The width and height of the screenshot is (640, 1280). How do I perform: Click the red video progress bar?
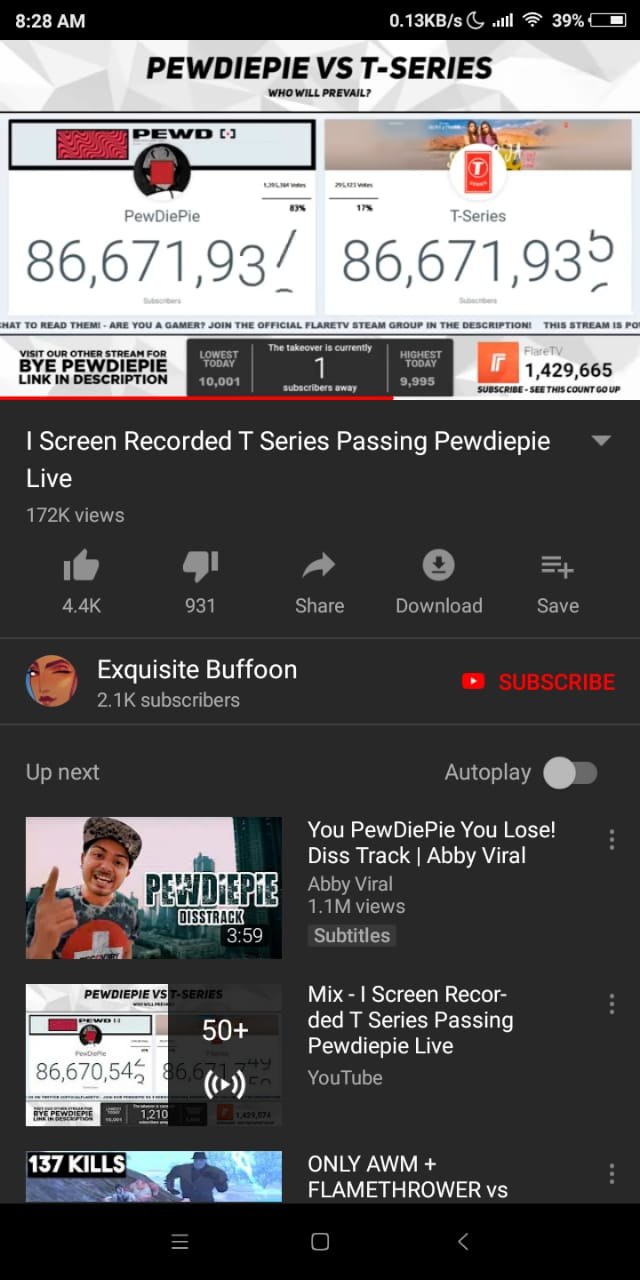tap(196, 397)
